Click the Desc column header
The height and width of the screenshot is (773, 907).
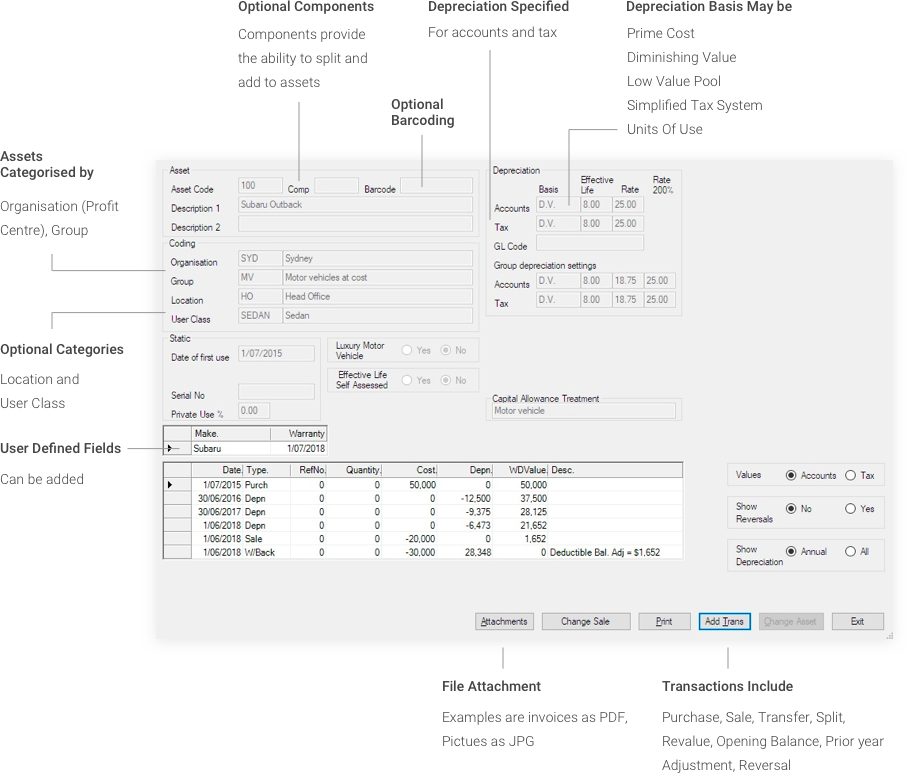pyautogui.click(x=615, y=470)
